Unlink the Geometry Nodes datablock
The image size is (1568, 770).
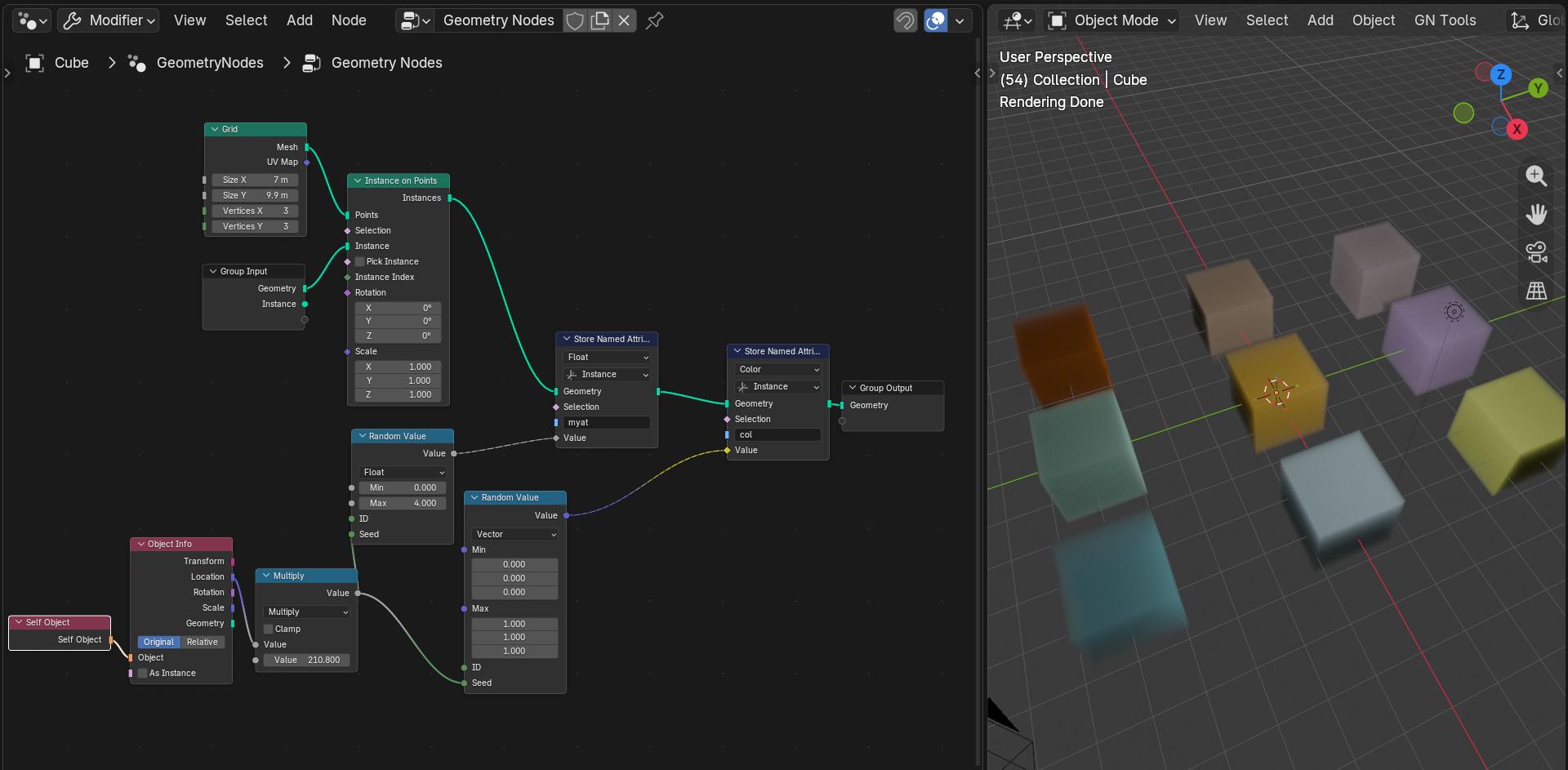tap(624, 20)
